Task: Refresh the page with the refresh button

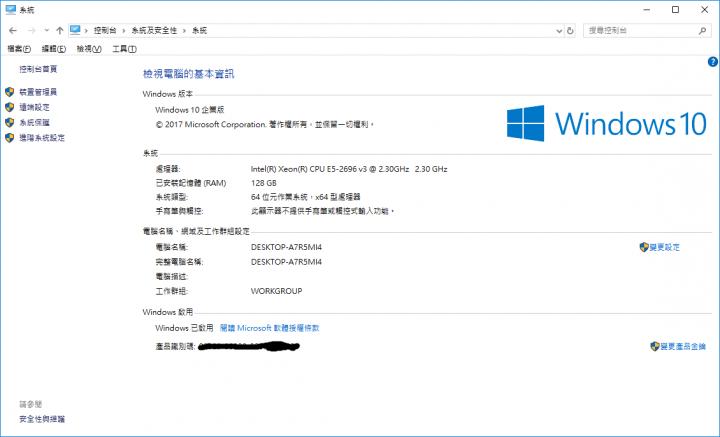Action: [570, 31]
